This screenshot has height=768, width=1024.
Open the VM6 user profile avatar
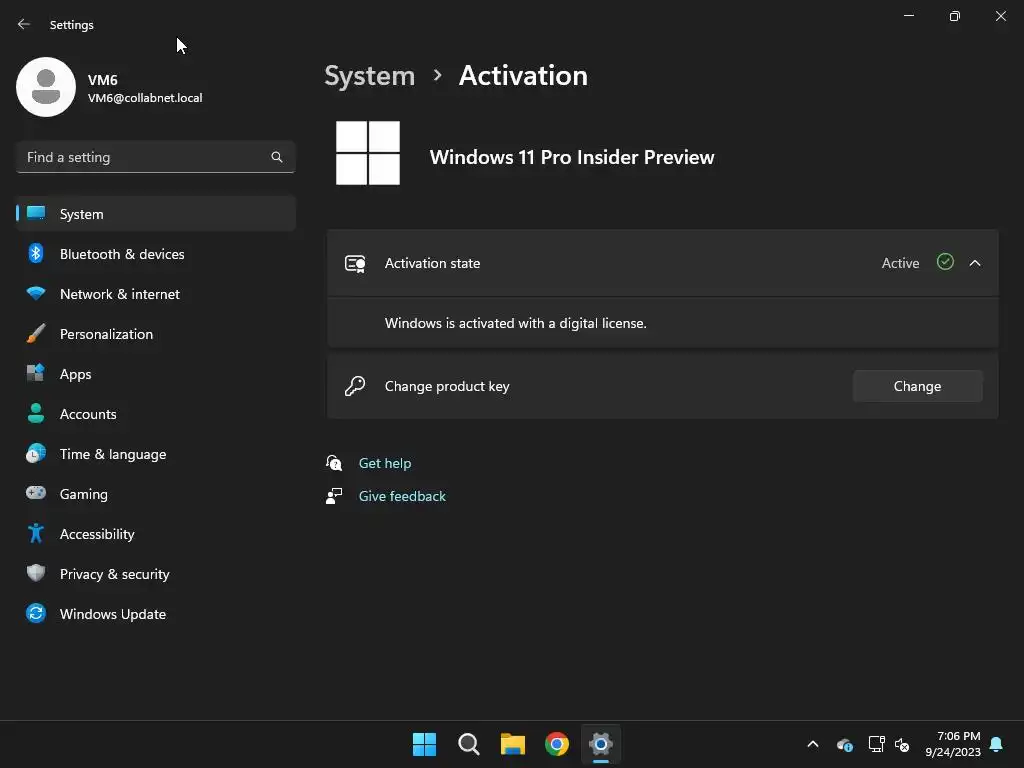pyautogui.click(x=46, y=87)
